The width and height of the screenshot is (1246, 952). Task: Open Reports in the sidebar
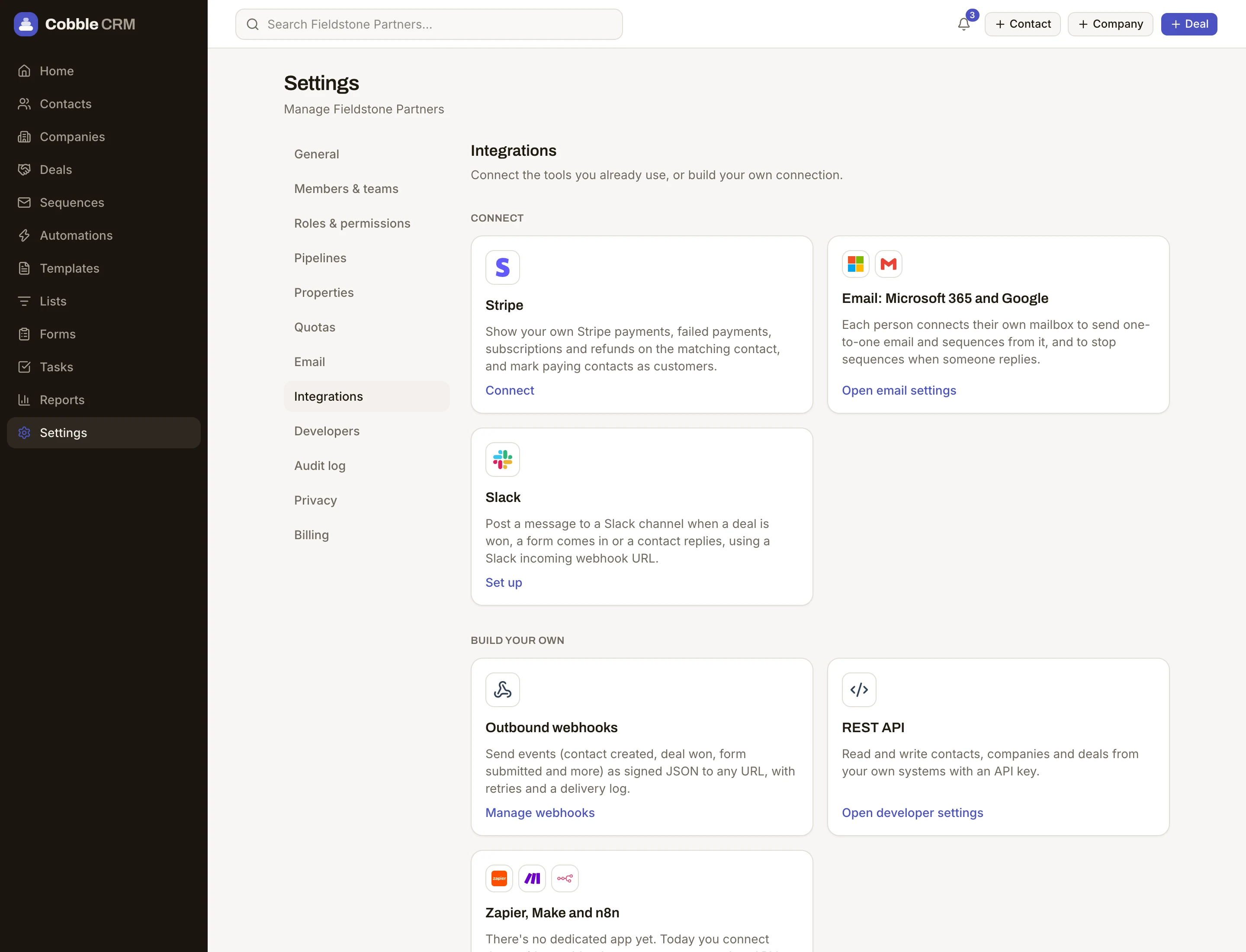(104, 399)
